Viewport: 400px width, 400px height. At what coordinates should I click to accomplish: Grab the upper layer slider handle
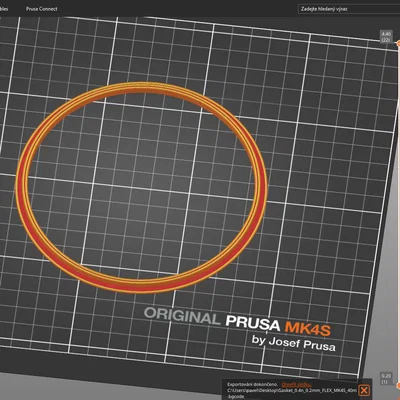coord(398,43)
